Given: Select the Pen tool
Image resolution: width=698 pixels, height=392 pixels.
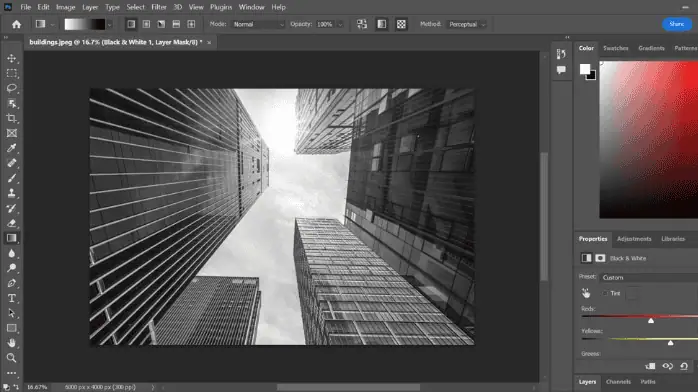Looking at the screenshot, I should (12, 283).
